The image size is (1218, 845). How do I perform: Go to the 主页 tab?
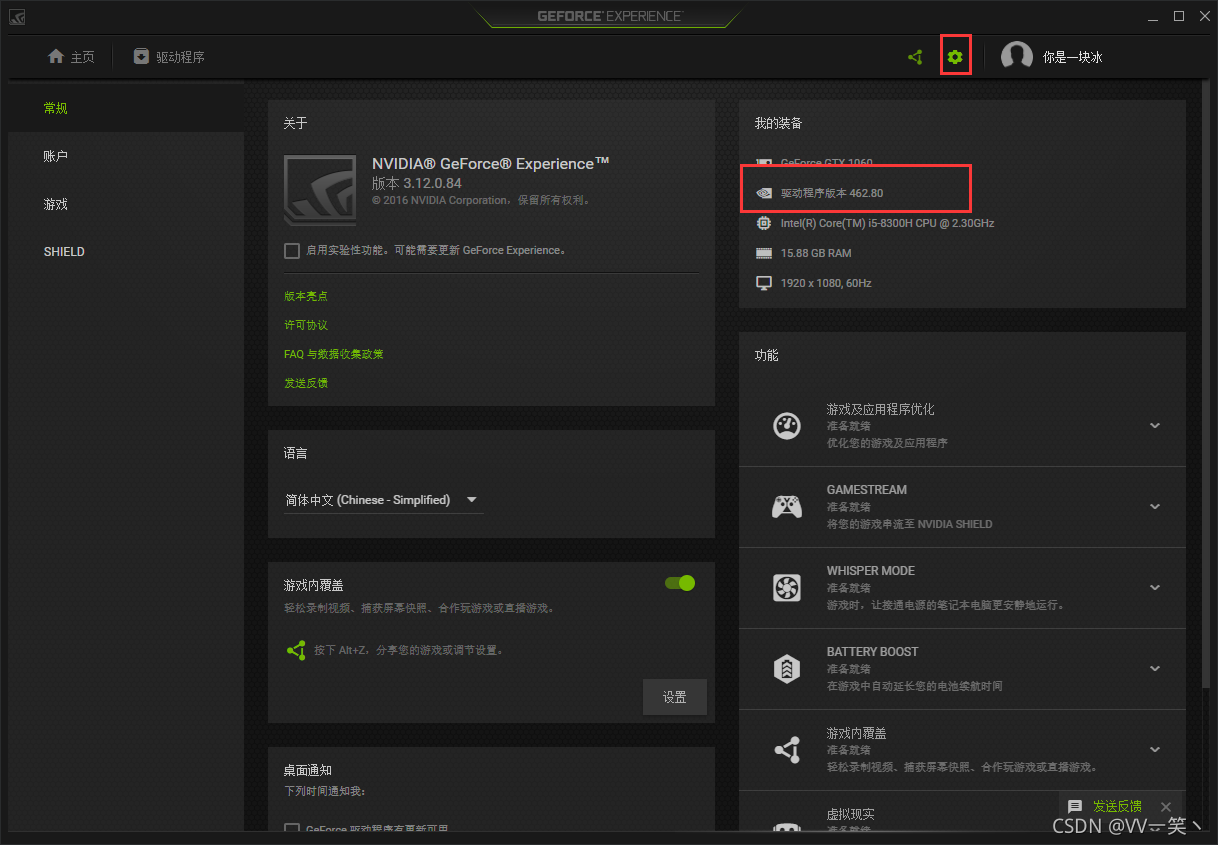coord(71,57)
